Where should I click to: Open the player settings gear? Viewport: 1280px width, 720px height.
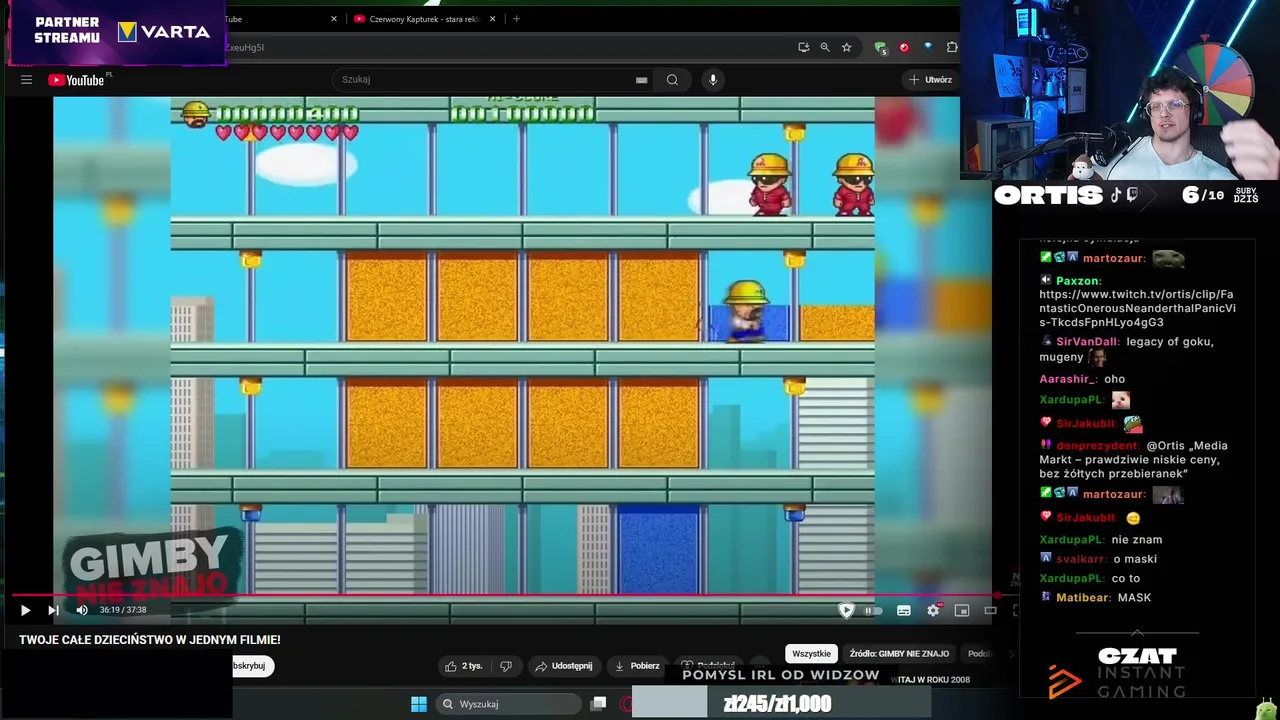click(933, 610)
